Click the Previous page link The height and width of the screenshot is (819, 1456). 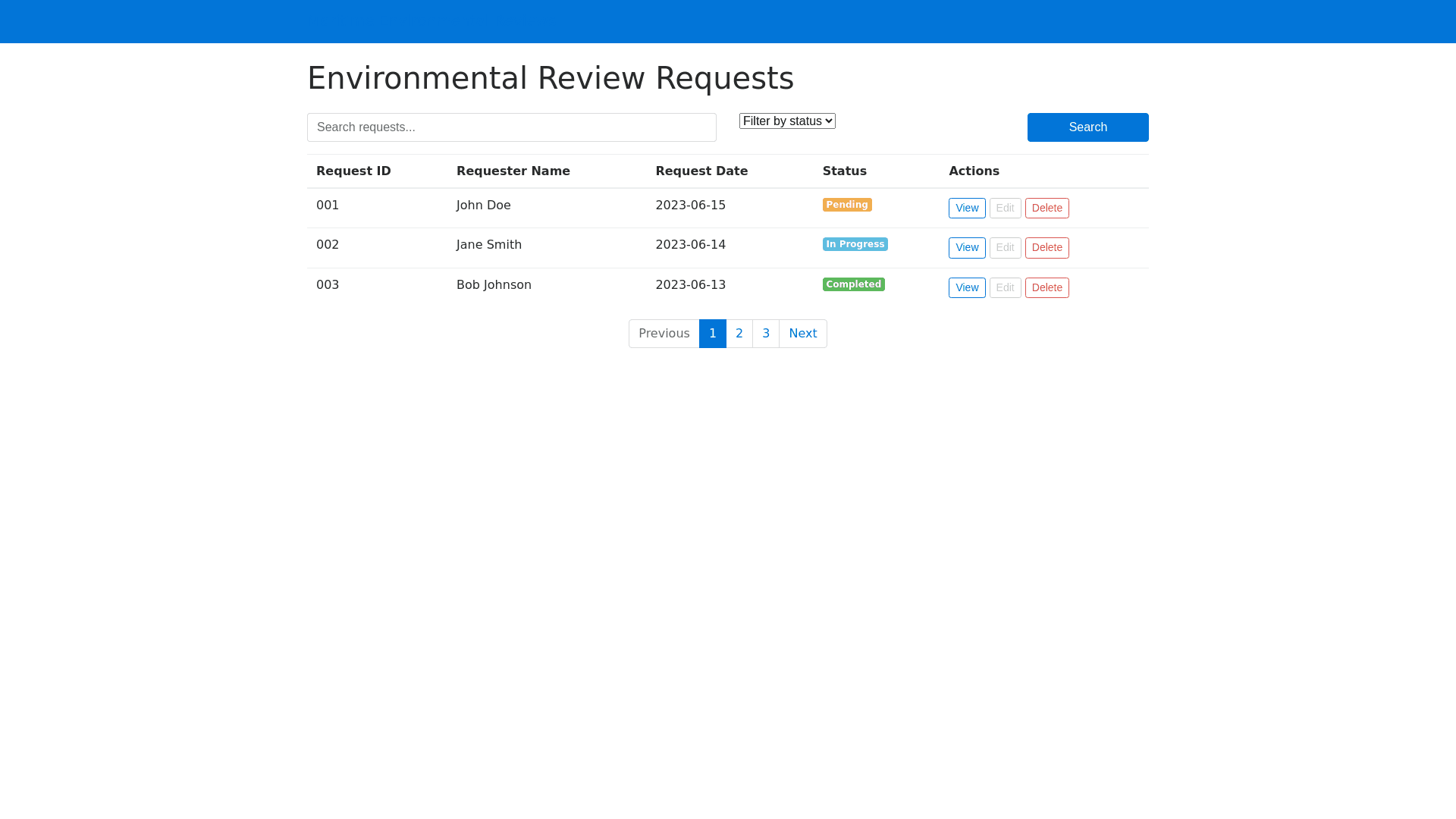pyautogui.click(x=664, y=334)
